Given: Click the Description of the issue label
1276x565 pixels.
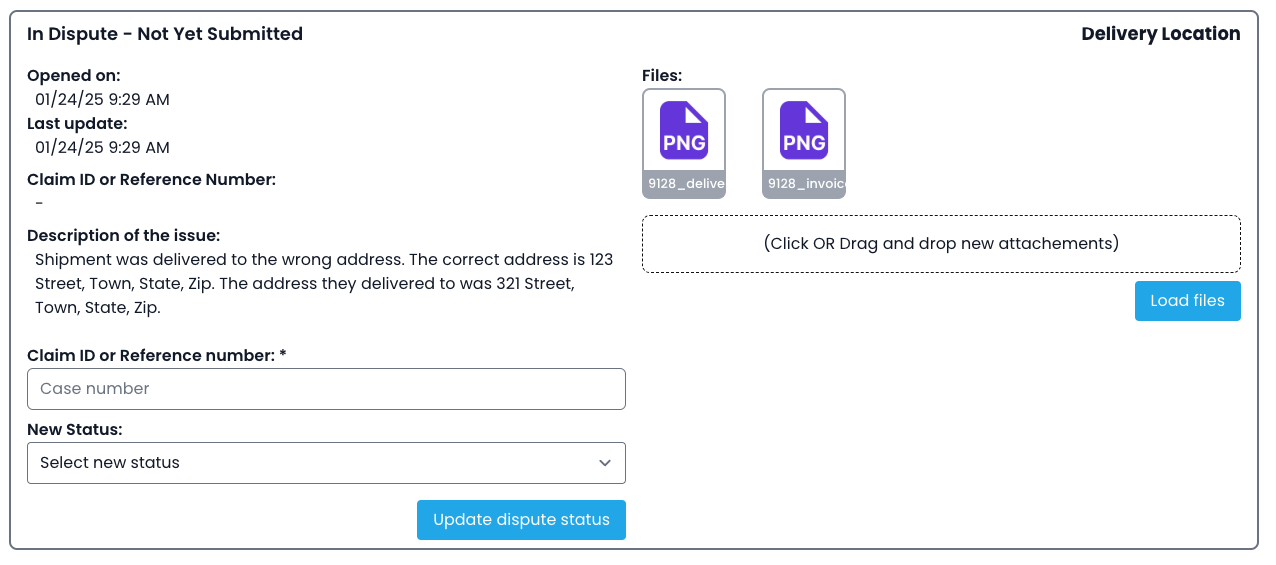Looking at the screenshot, I should [124, 236].
